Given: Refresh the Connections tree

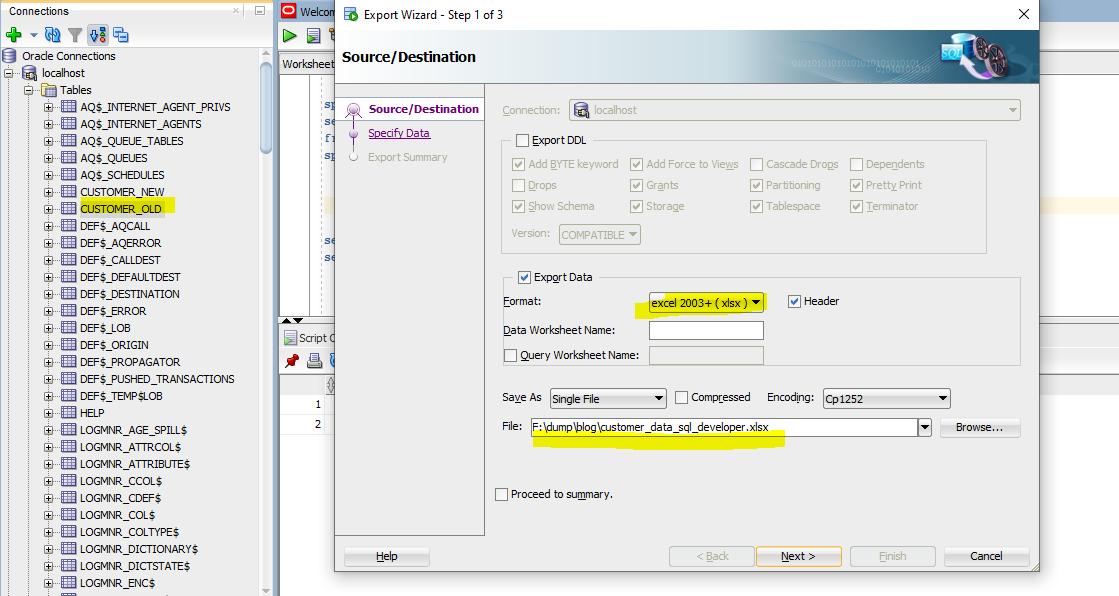Looking at the screenshot, I should click(52, 34).
